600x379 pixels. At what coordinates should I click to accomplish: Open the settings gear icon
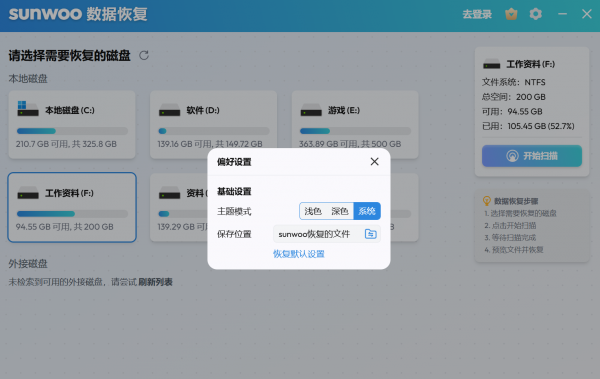click(x=536, y=14)
